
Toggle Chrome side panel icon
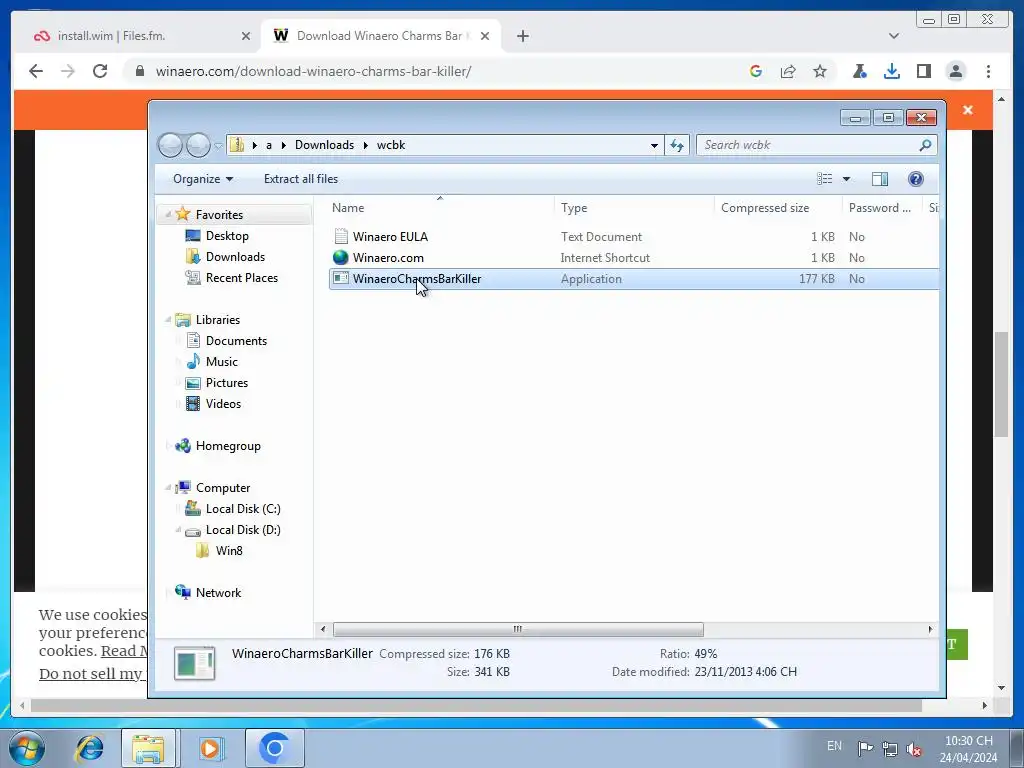(923, 71)
